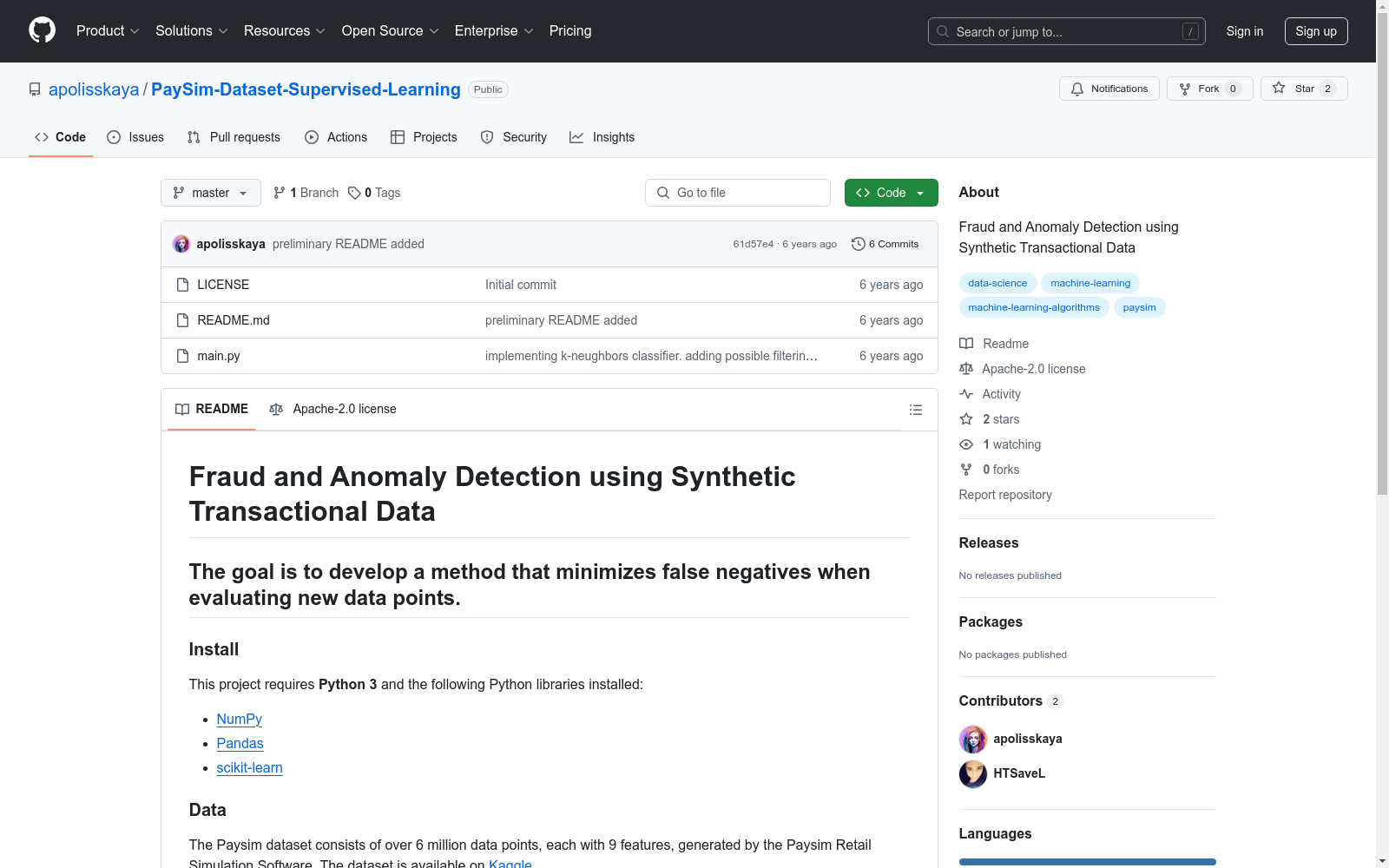Click the Sign up button
Viewport: 1389px width, 868px height.
[1316, 31]
